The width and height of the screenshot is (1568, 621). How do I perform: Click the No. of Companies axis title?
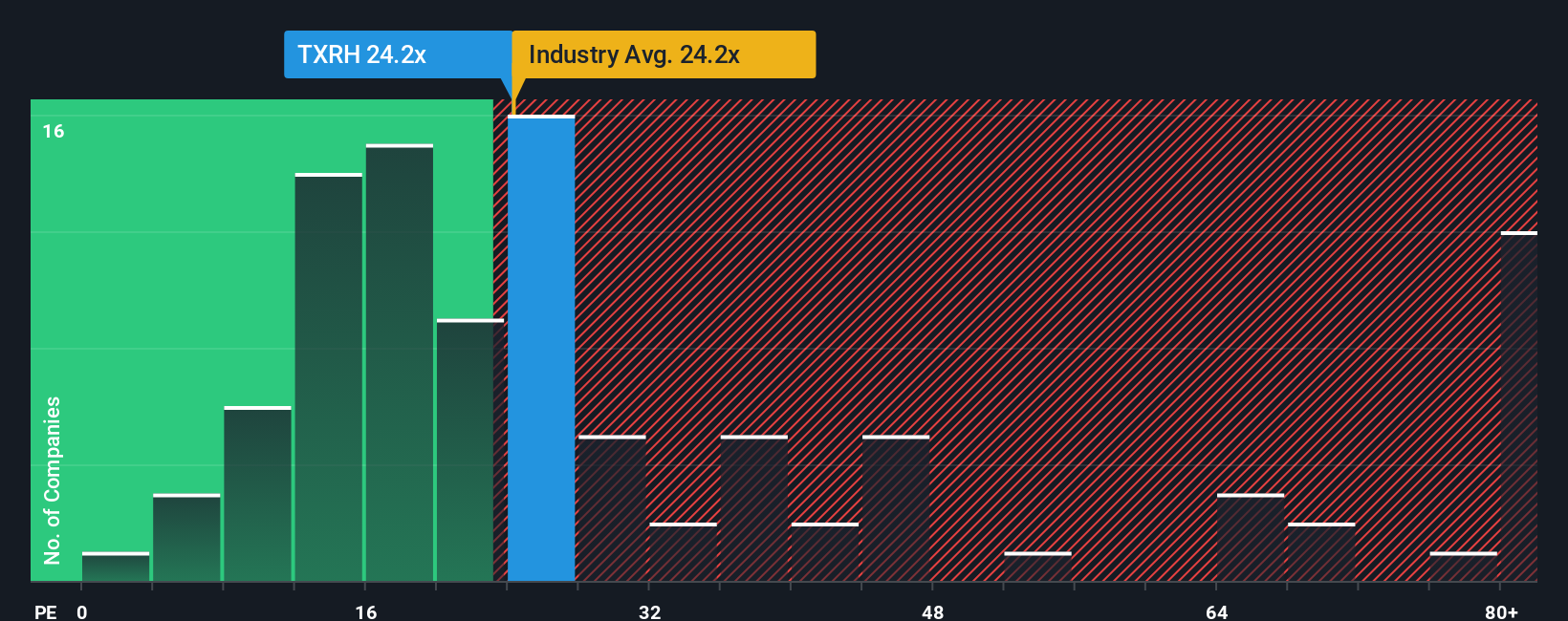click(x=53, y=480)
